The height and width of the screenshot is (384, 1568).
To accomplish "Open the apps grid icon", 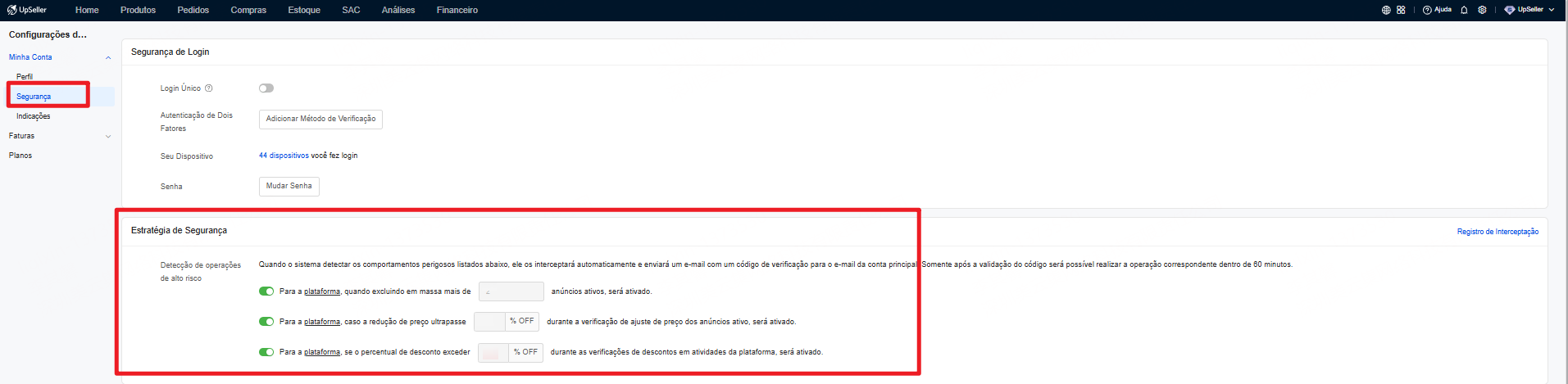I will point(1401,10).
